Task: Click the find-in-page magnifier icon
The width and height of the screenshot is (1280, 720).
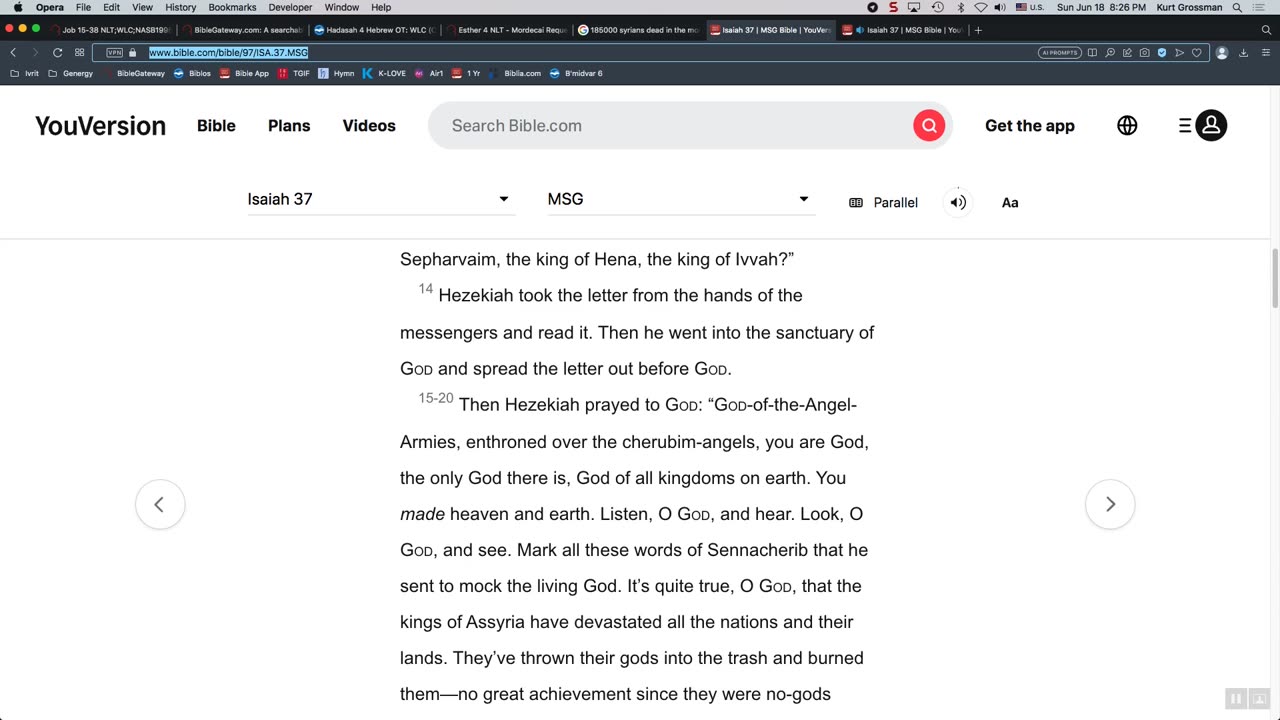Action: (x=1110, y=53)
